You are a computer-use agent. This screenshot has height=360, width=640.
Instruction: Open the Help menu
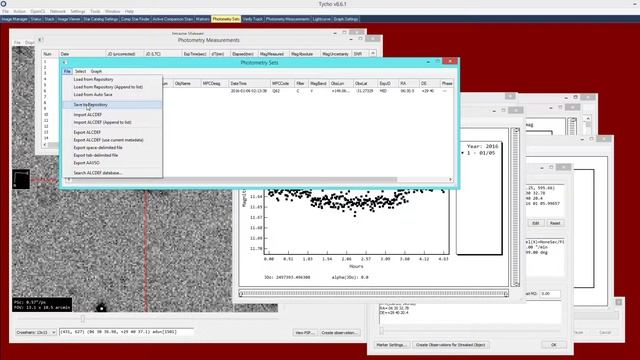129,11
